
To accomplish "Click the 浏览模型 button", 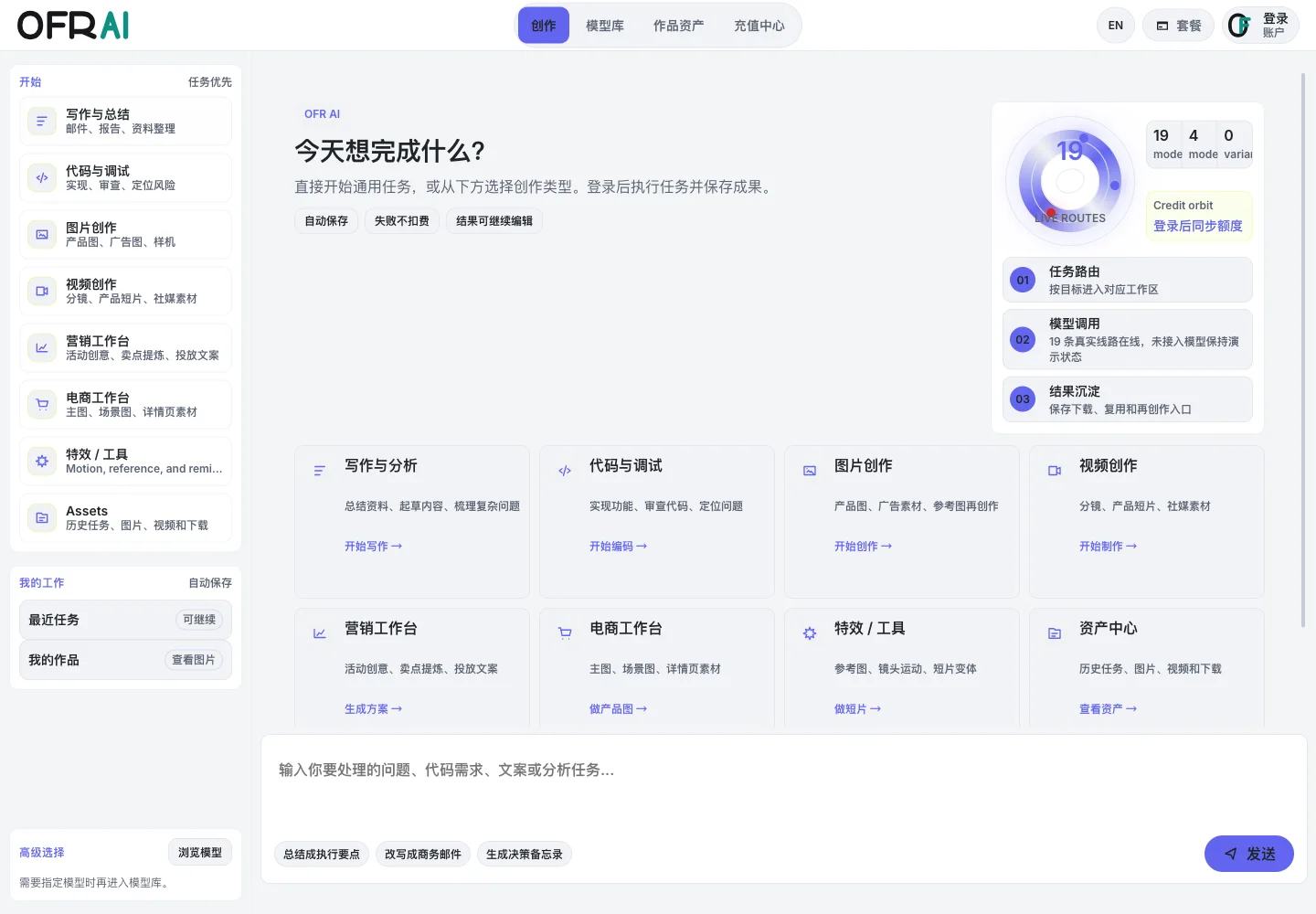I will pyautogui.click(x=200, y=852).
